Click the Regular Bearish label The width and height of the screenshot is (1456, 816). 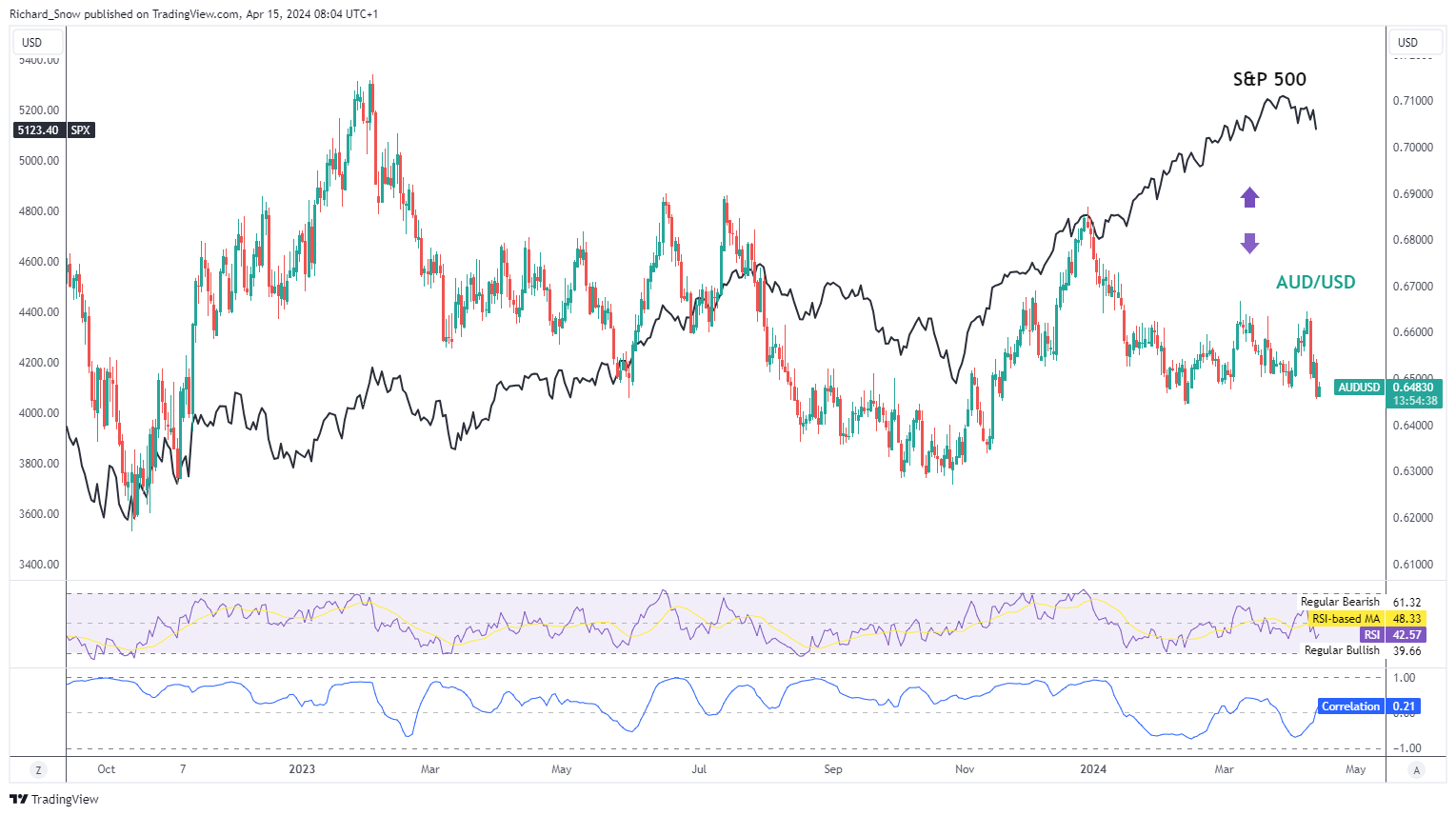click(1340, 602)
